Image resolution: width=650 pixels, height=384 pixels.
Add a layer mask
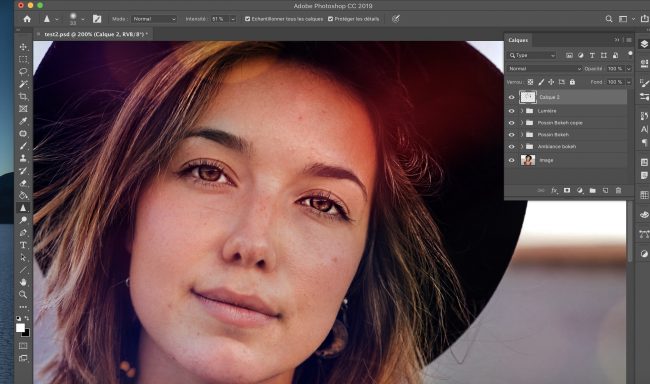(x=567, y=190)
